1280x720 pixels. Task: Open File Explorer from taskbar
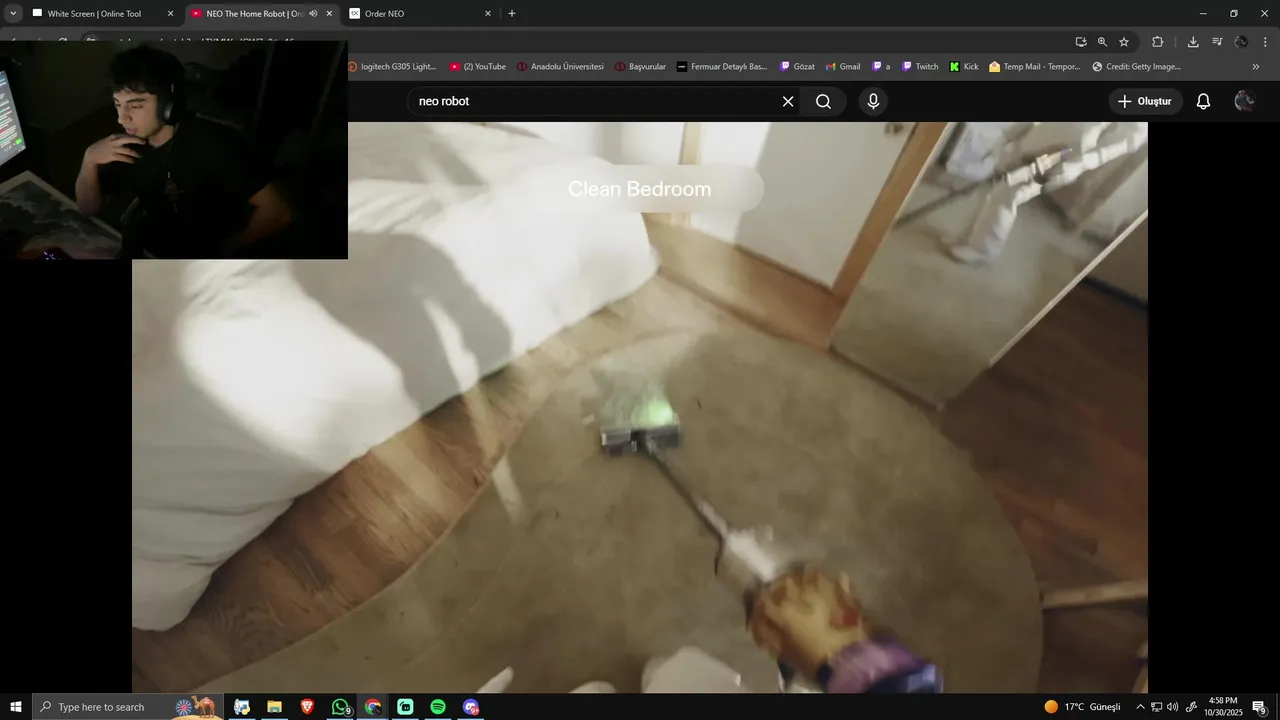pyautogui.click(x=274, y=707)
